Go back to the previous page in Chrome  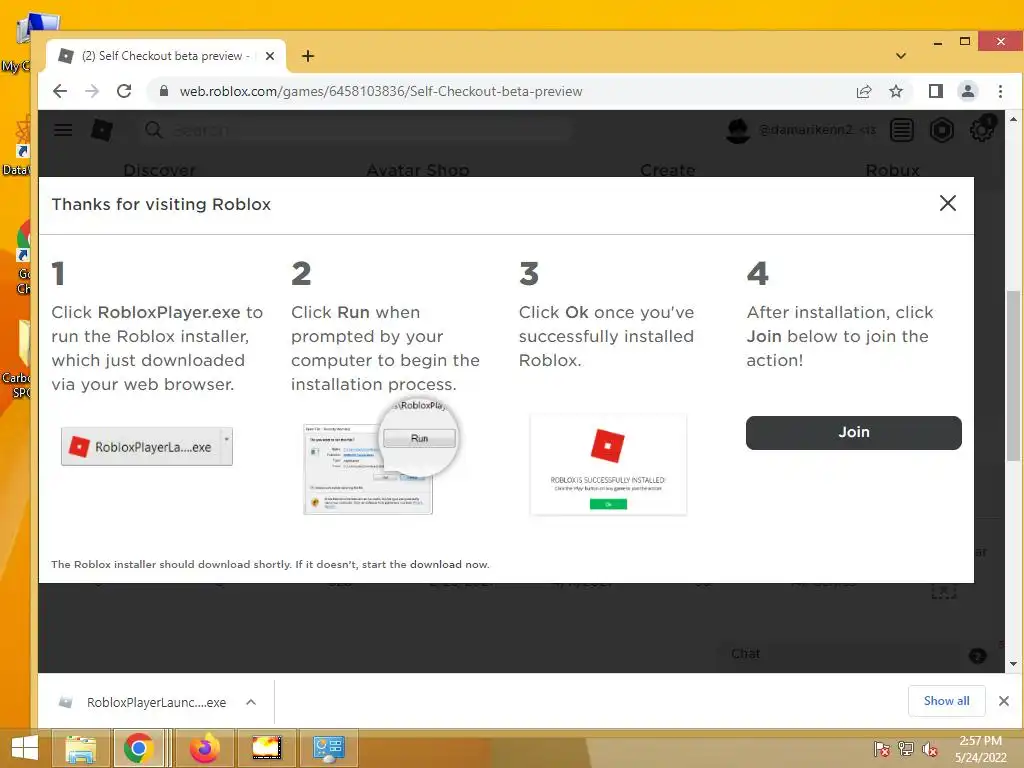pyautogui.click(x=60, y=91)
